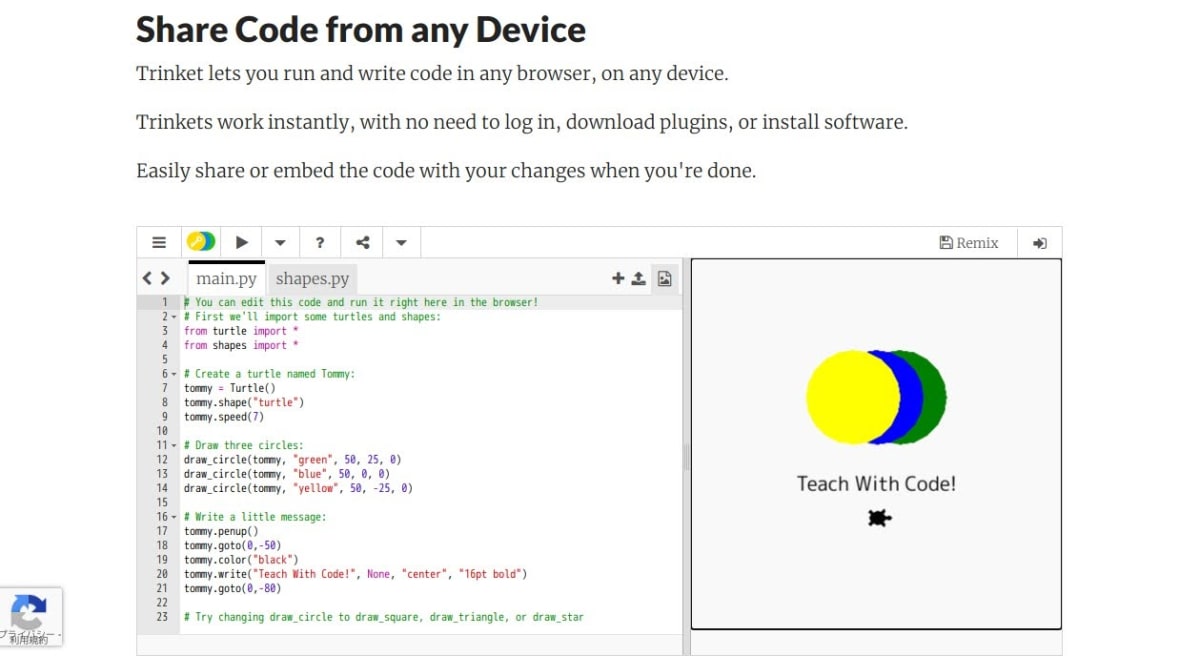Click the upload file icon

click(638, 279)
